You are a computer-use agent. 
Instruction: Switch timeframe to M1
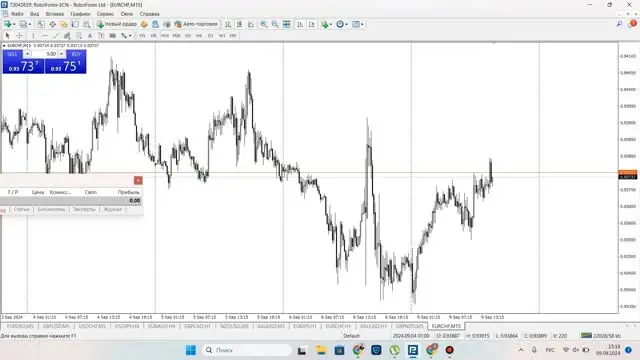tap(142, 36)
